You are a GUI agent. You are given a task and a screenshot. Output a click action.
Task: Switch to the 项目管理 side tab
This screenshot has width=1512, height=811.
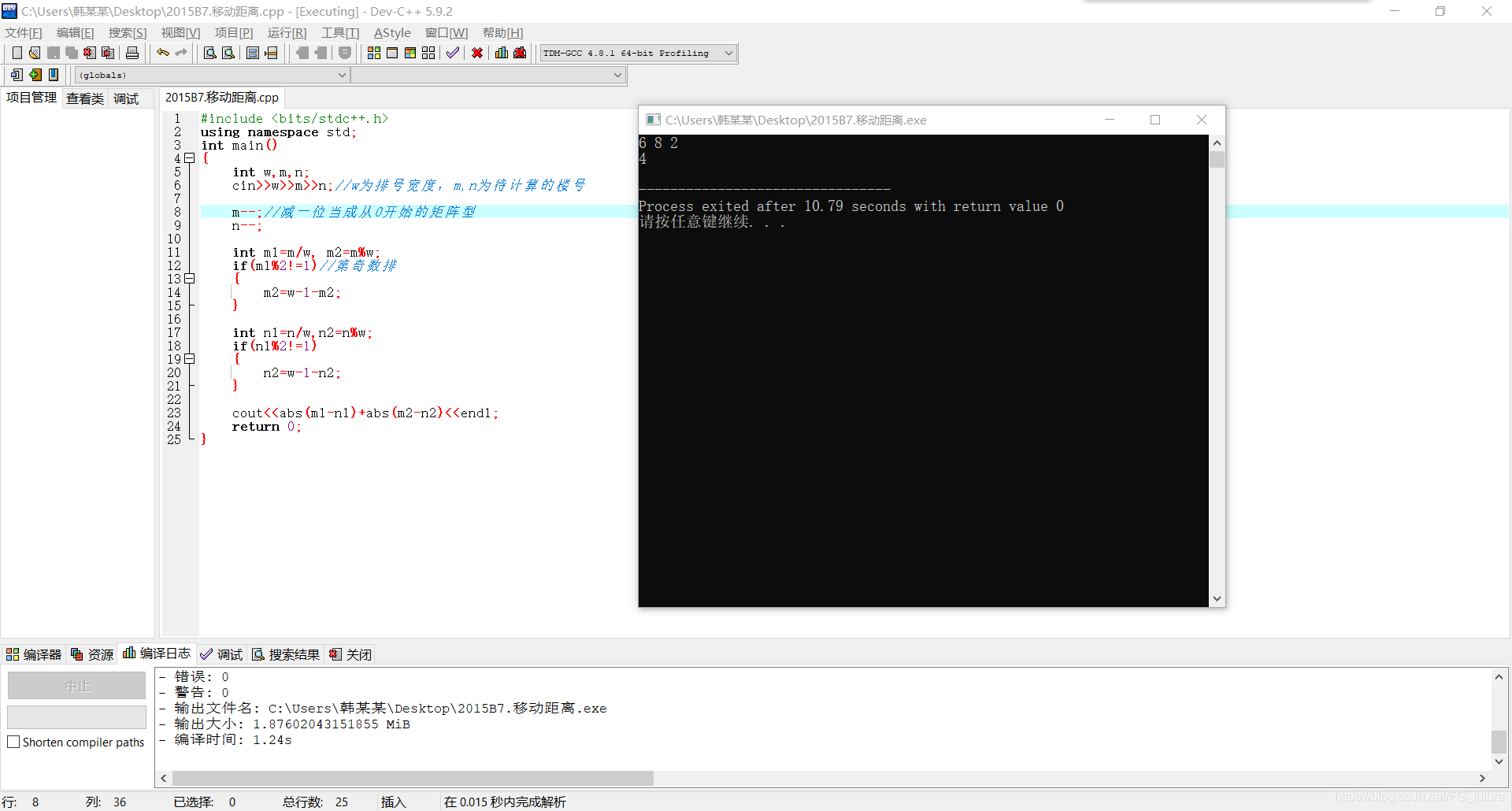31,98
